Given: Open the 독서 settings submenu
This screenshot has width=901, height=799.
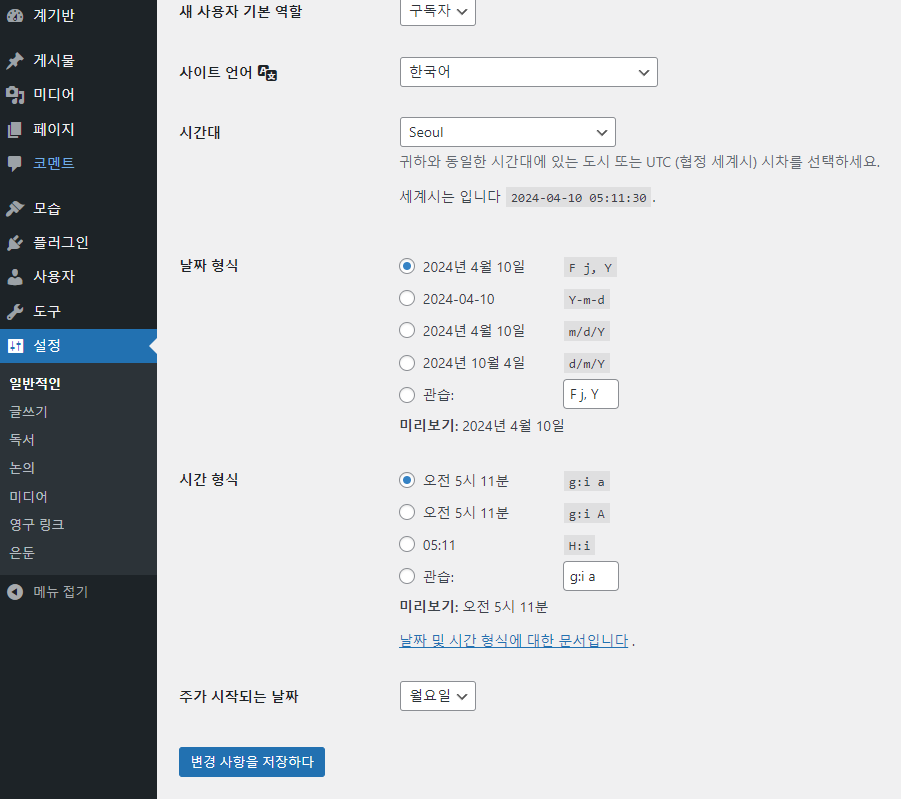Looking at the screenshot, I should click(x=22, y=440).
